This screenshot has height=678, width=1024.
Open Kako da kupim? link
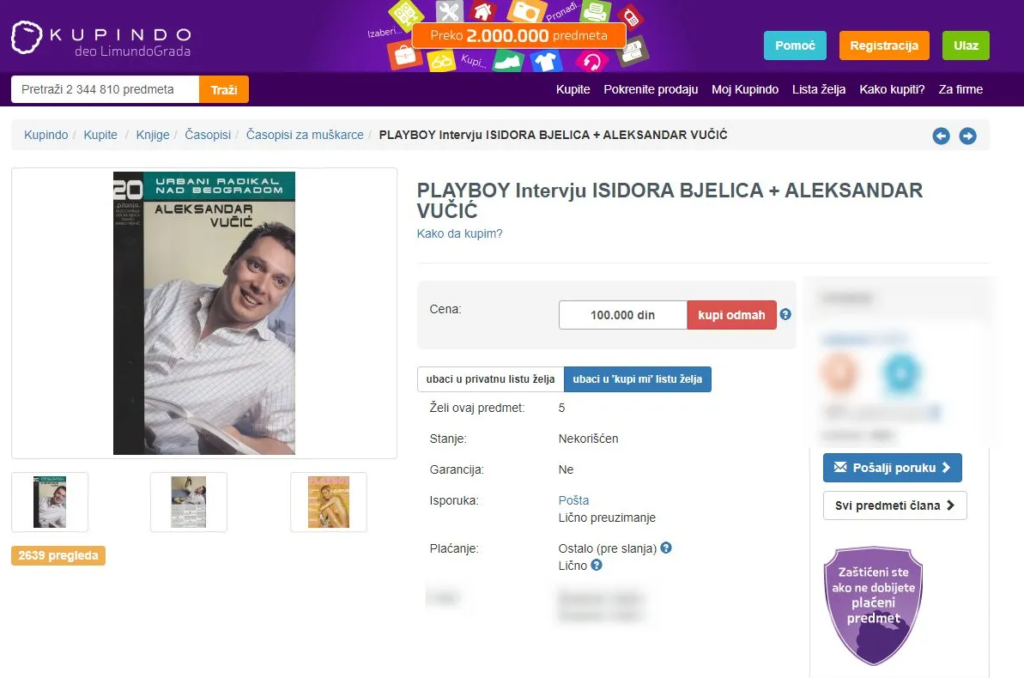[x=460, y=234]
